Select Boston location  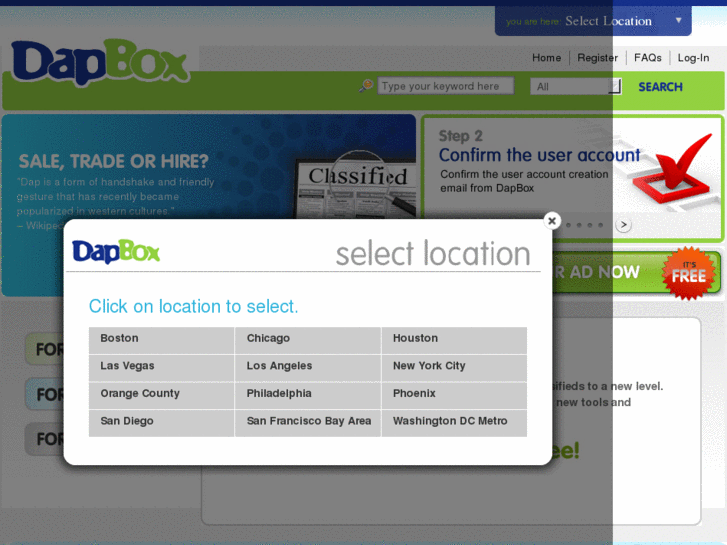pyautogui.click(x=161, y=340)
